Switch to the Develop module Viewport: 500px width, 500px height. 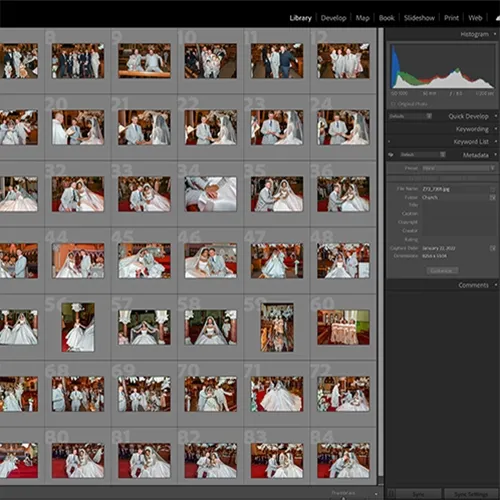tap(333, 18)
